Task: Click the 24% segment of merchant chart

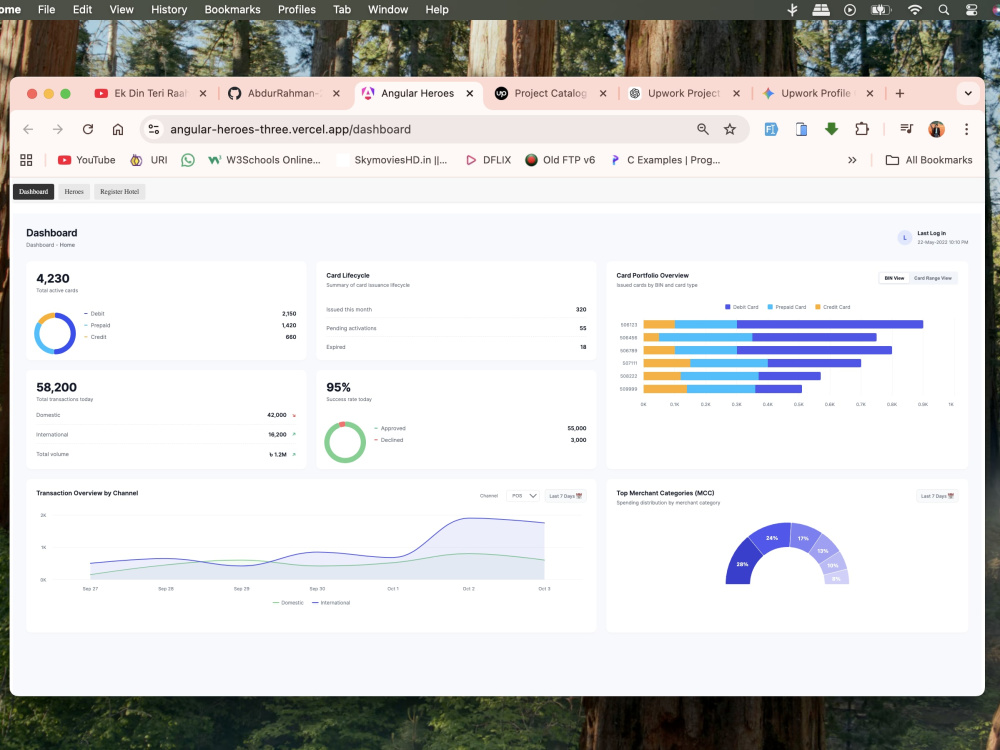Action: [771, 539]
